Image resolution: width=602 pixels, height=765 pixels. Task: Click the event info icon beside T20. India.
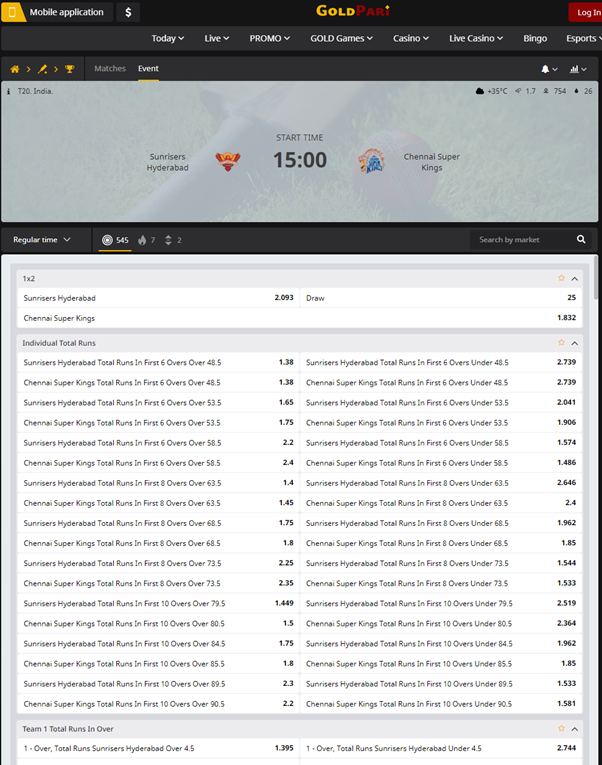(8, 91)
